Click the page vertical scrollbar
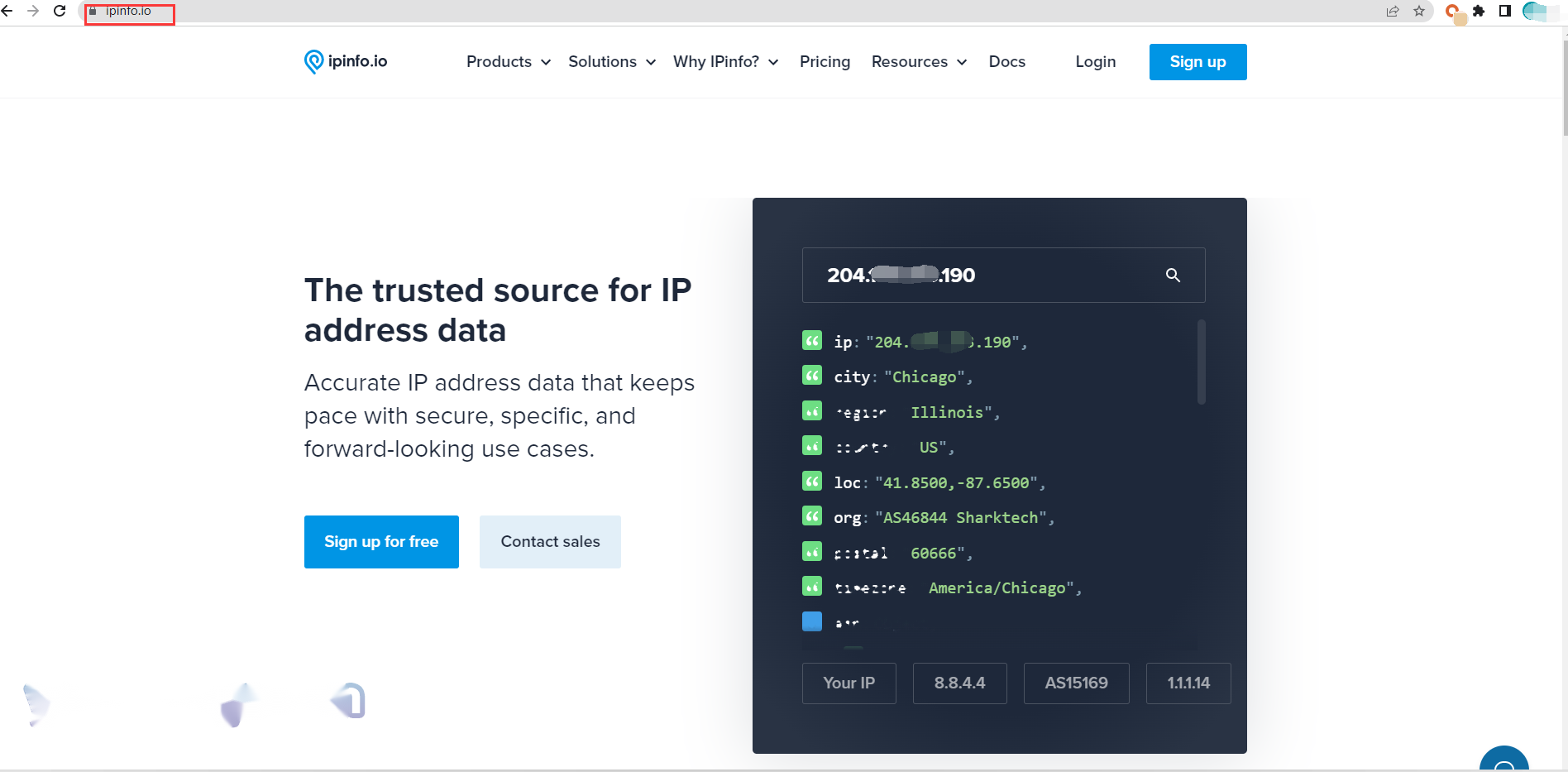Viewport: 1568px width, 772px height. click(1564, 87)
